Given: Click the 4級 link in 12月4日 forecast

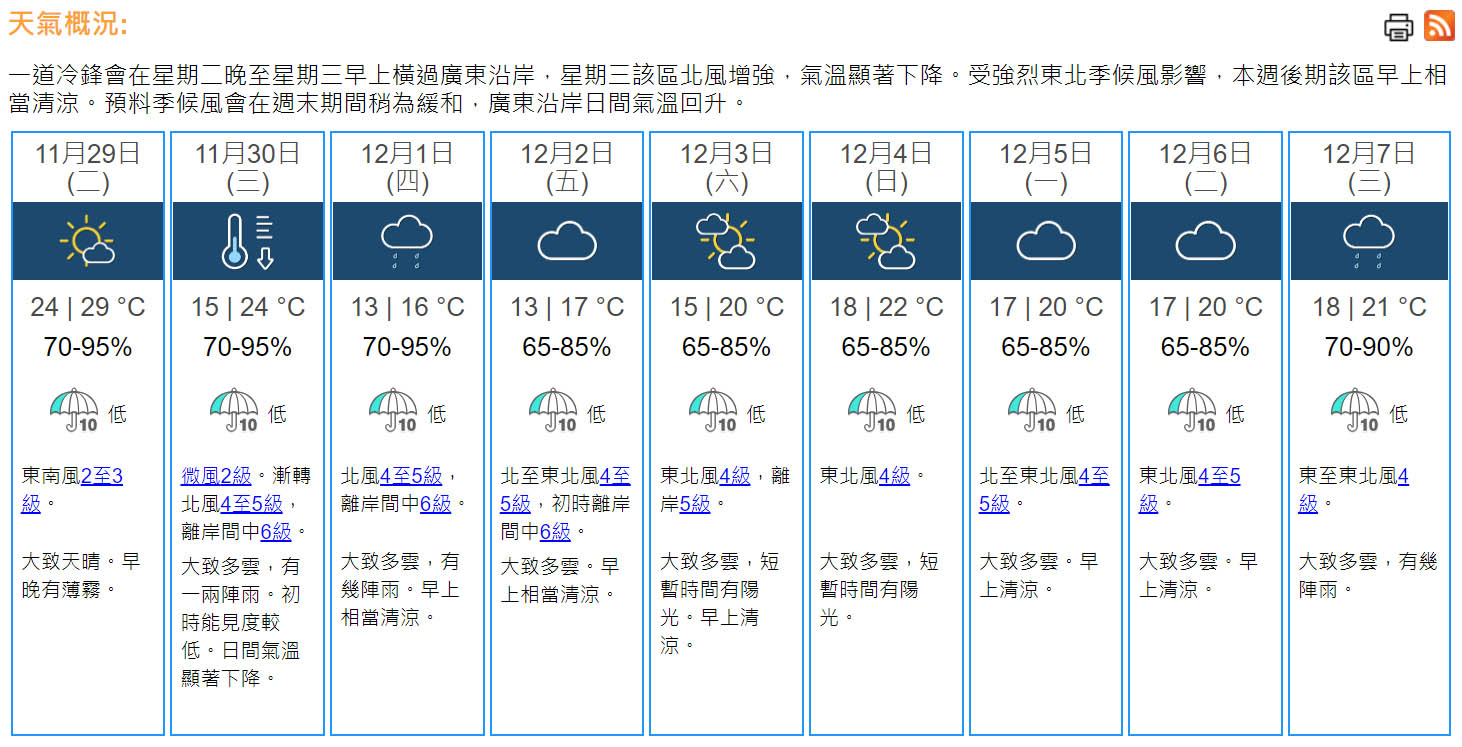Looking at the screenshot, I should pos(895,476).
